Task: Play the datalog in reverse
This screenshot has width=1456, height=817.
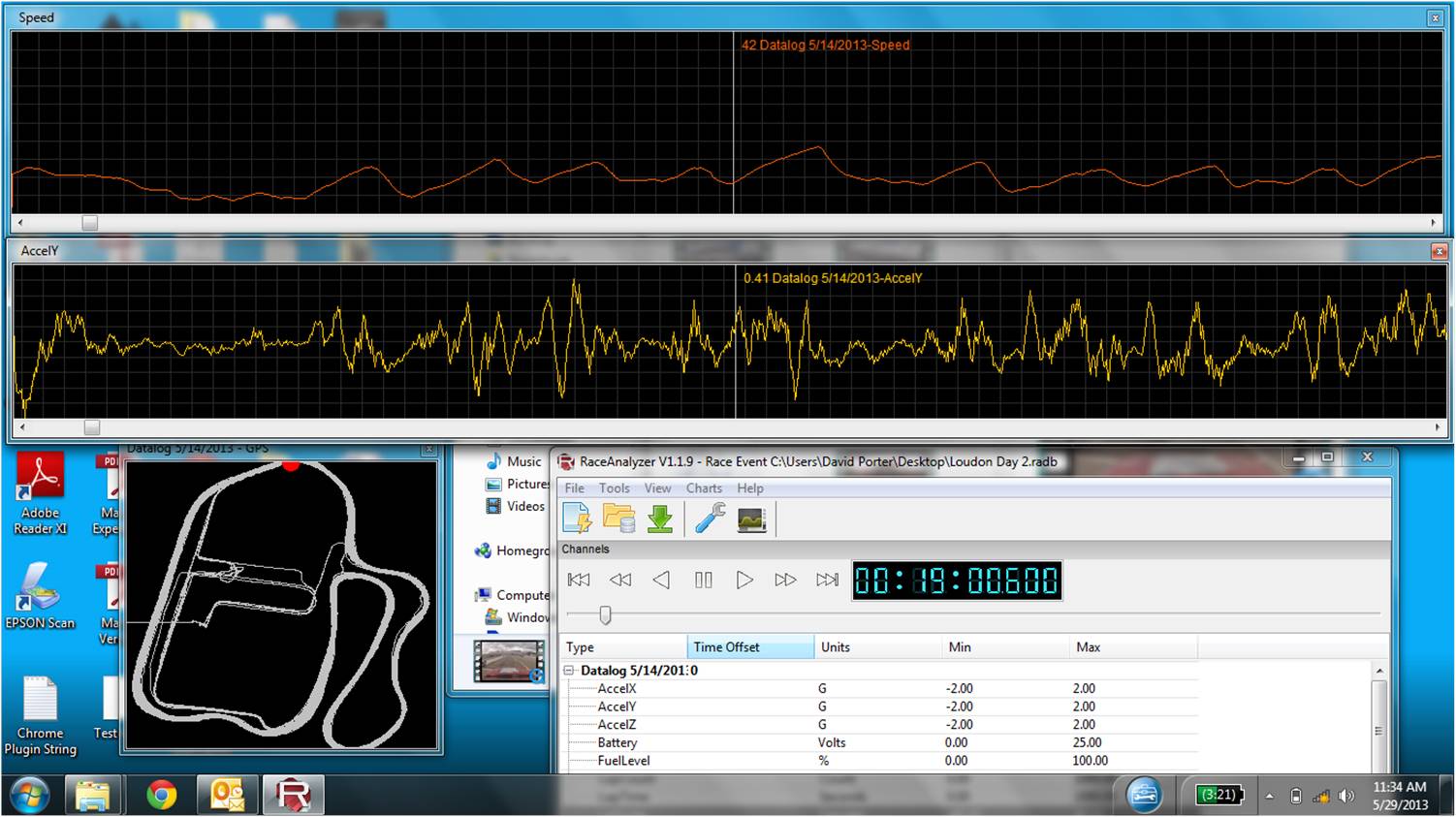Action: (x=661, y=581)
